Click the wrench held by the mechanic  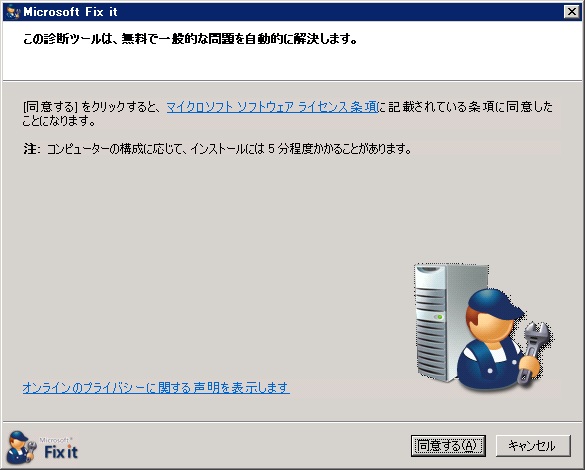pos(534,351)
